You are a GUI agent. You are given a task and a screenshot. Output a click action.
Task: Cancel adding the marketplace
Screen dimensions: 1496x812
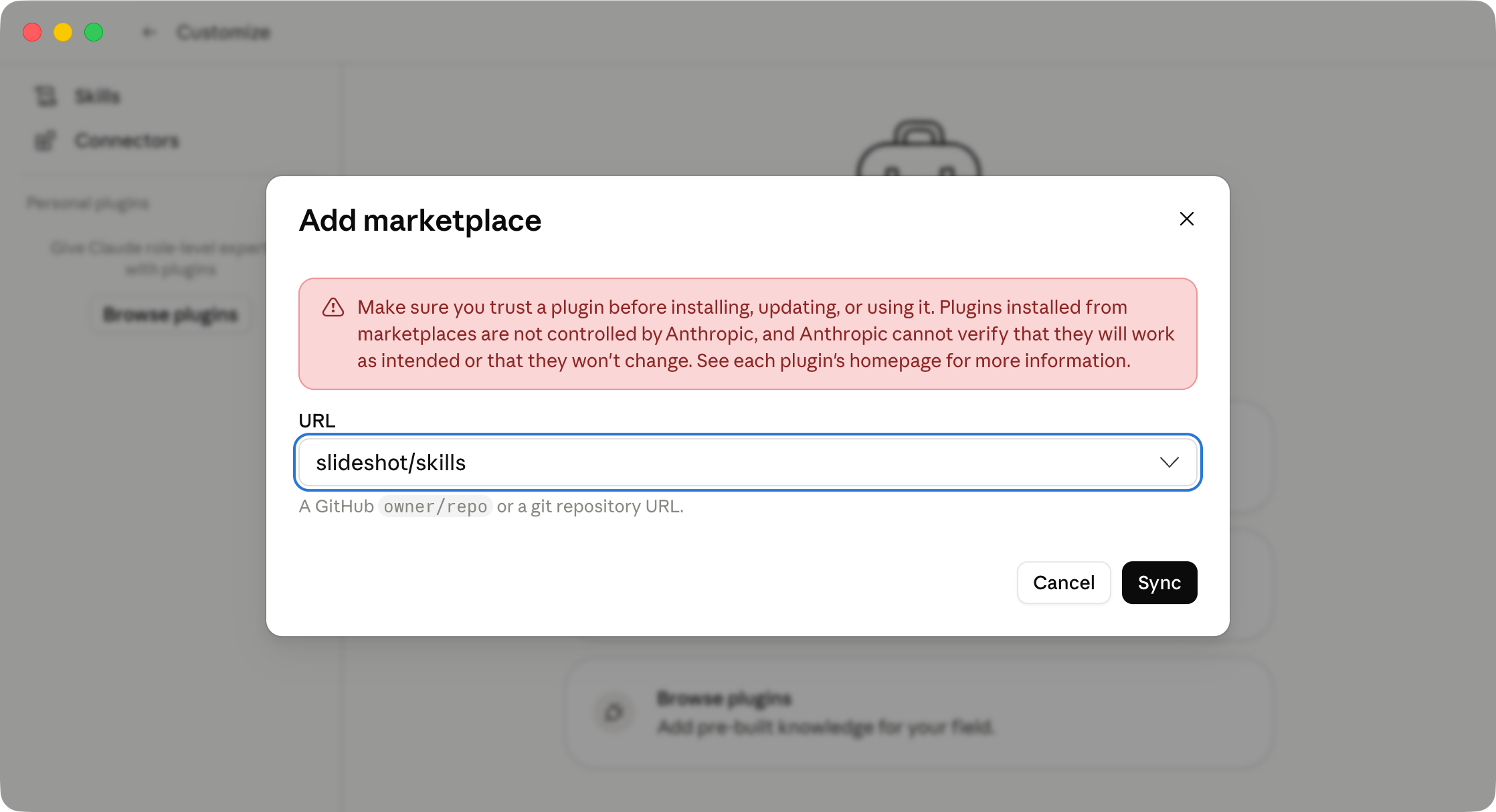pos(1064,583)
